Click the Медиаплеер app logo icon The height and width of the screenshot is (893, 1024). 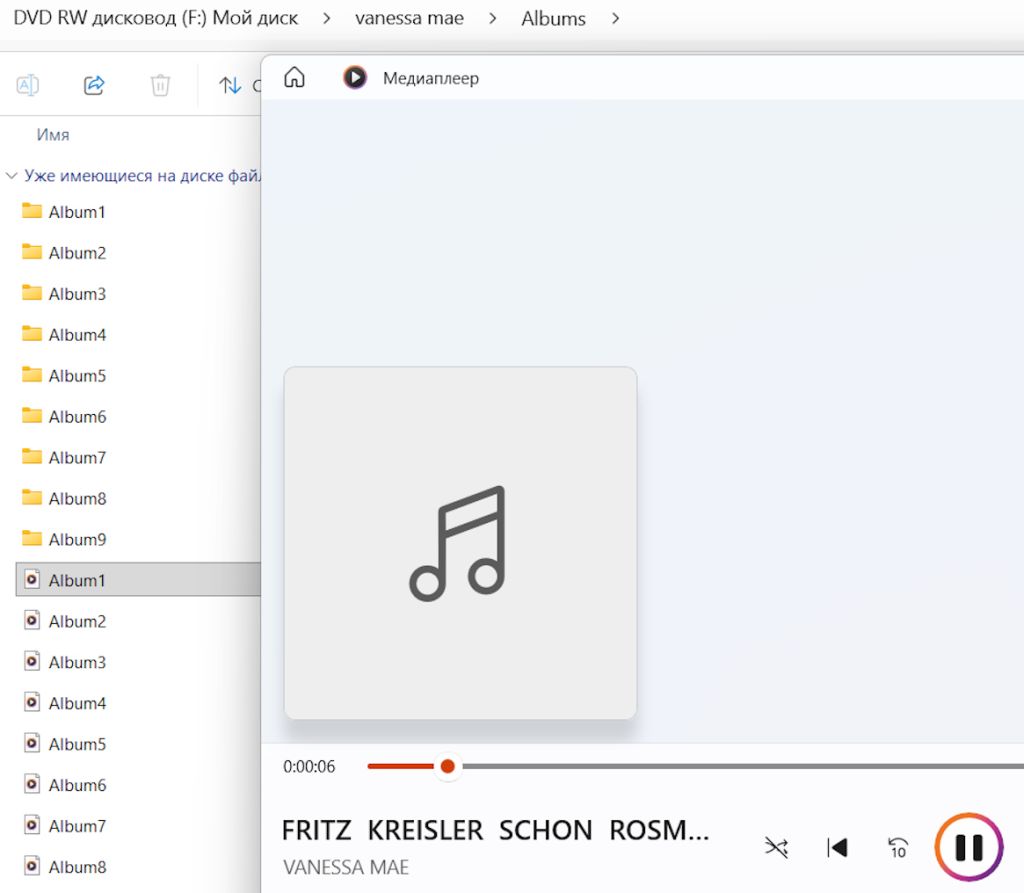click(355, 78)
